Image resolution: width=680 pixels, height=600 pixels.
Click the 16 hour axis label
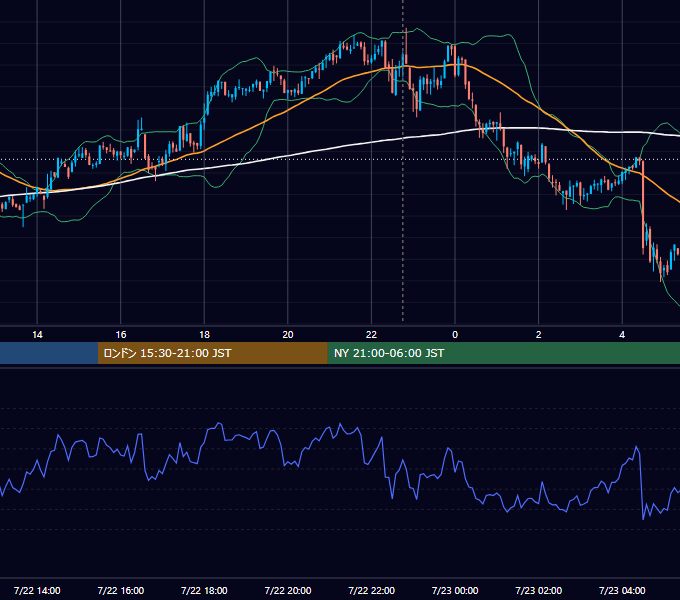[121, 335]
